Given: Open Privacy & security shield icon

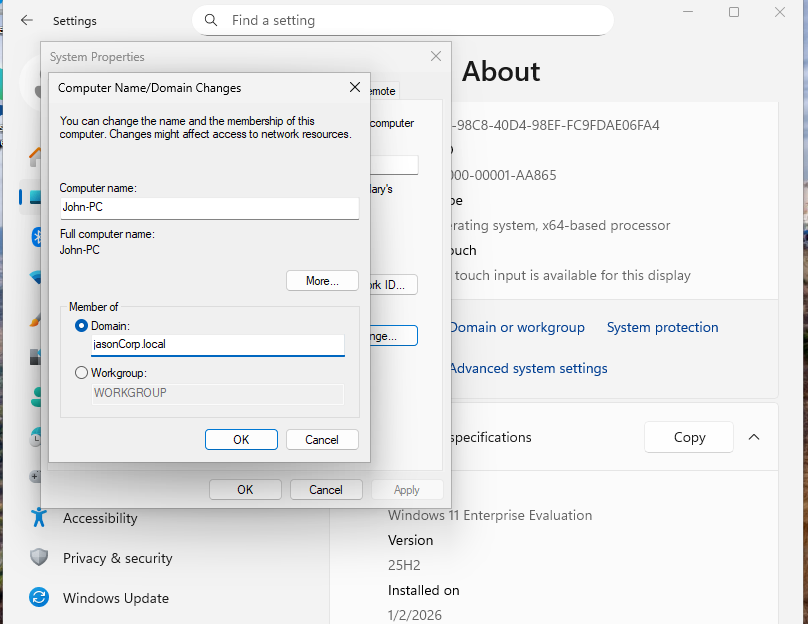Looking at the screenshot, I should [x=39, y=558].
